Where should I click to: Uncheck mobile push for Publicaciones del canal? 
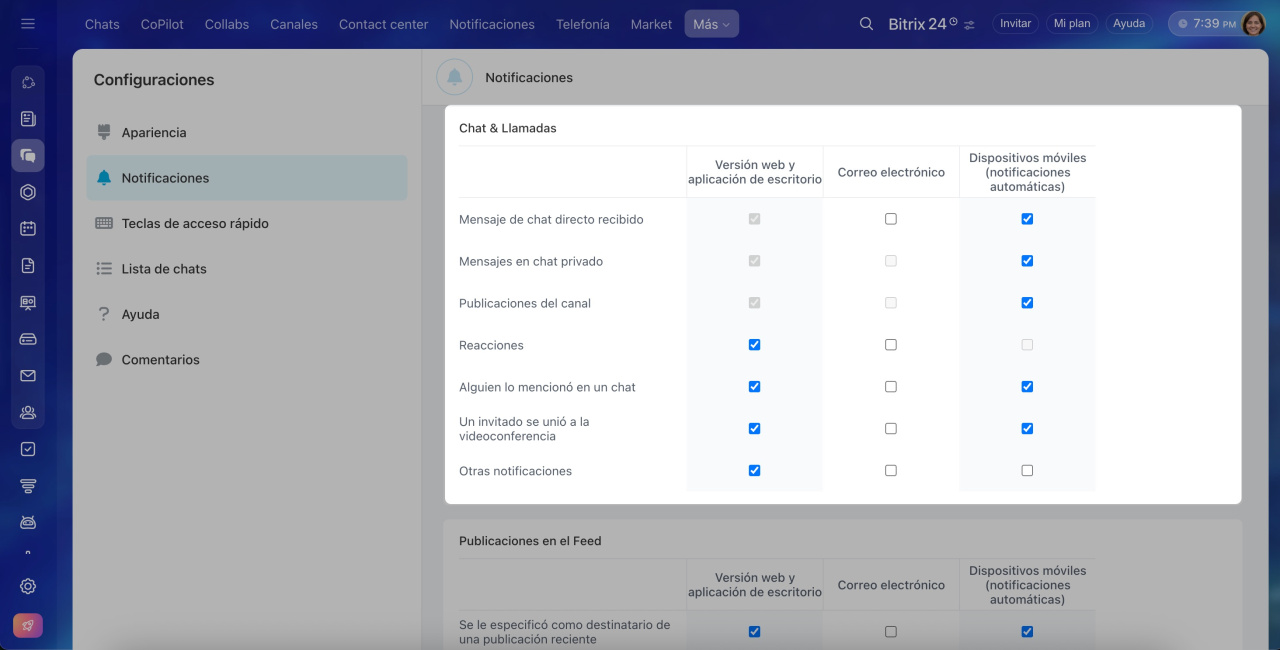pos(1027,303)
